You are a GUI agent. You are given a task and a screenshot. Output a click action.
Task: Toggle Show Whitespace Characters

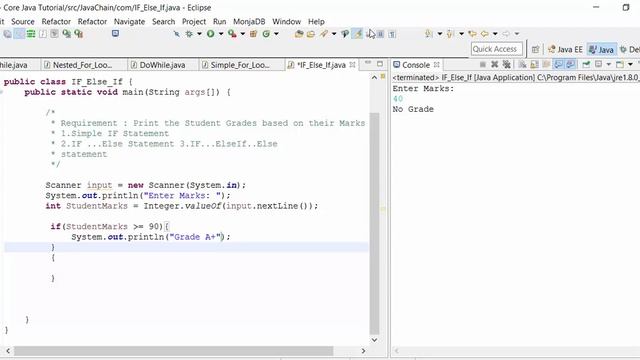pos(392,34)
